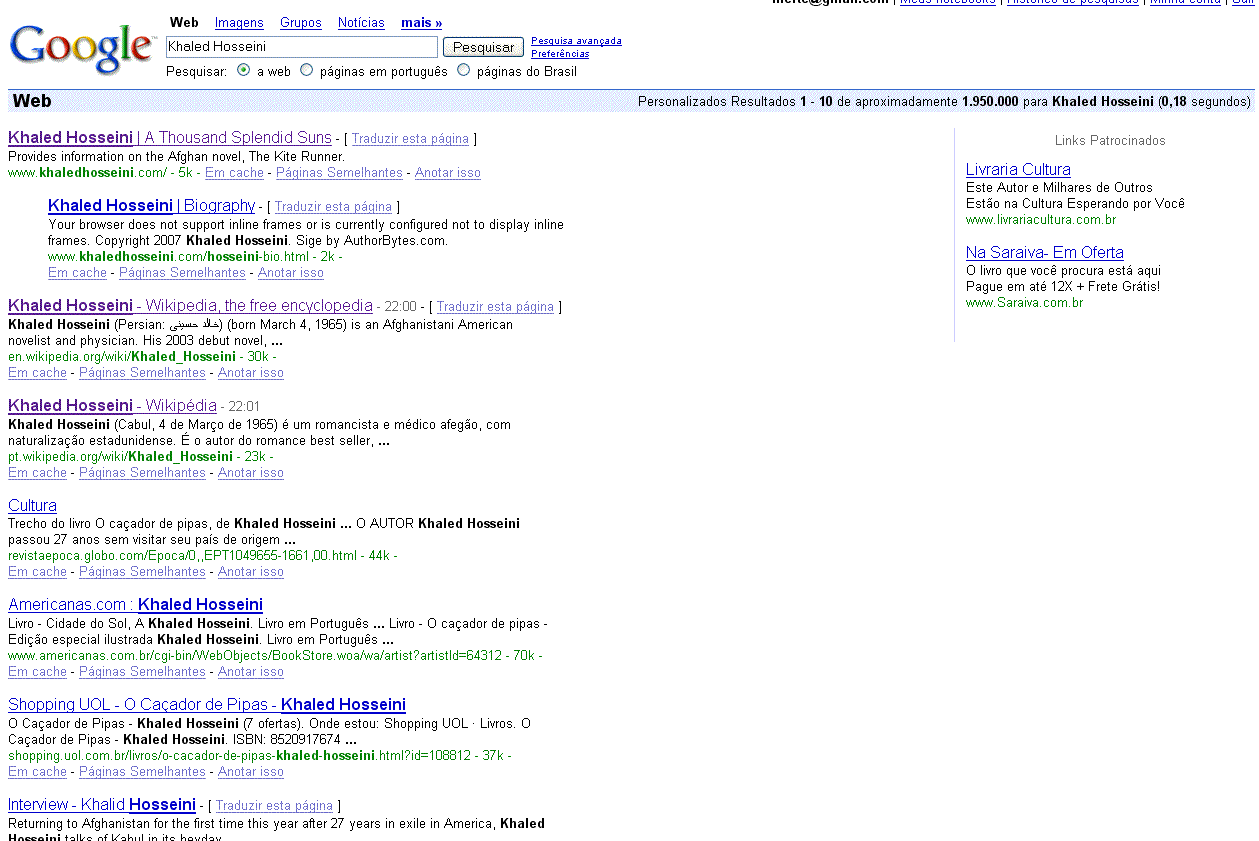Translate the Biography result page
The image size is (1259, 841).
pos(333,207)
